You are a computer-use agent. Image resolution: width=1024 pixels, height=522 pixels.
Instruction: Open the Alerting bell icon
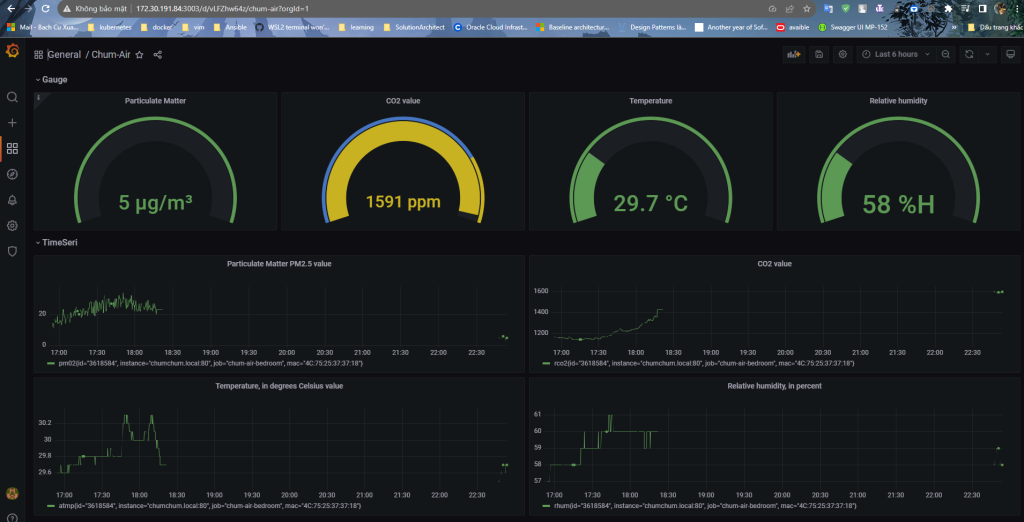pyautogui.click(x=12, y=200)
